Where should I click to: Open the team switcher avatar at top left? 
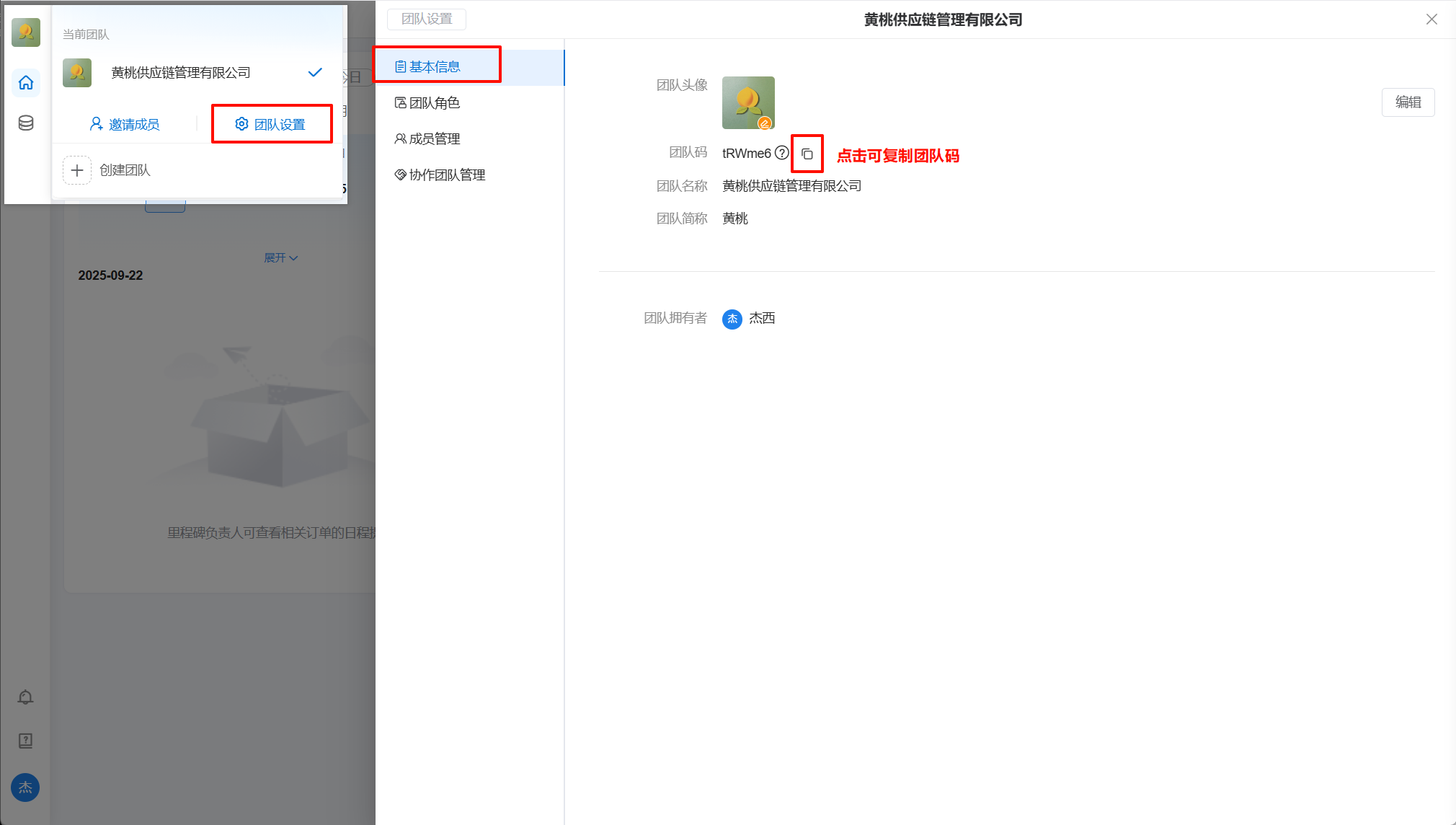pyautogui.click(x=26, y=32)
